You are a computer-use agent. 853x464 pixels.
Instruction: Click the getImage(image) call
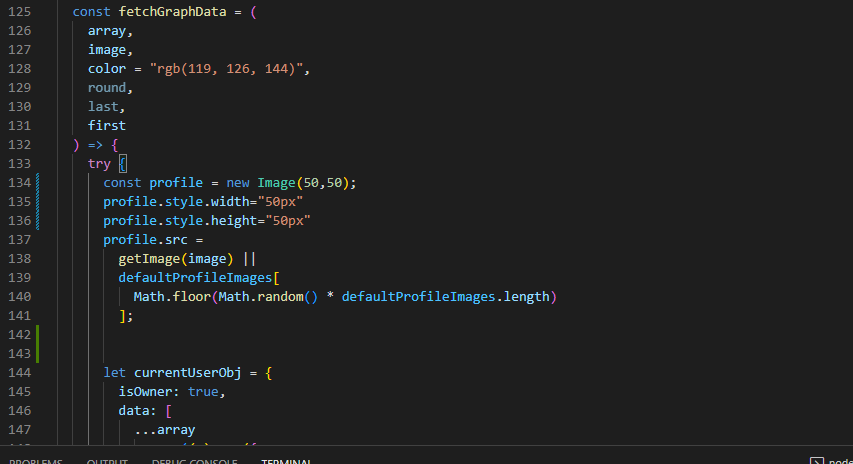(x=176, y=259)
